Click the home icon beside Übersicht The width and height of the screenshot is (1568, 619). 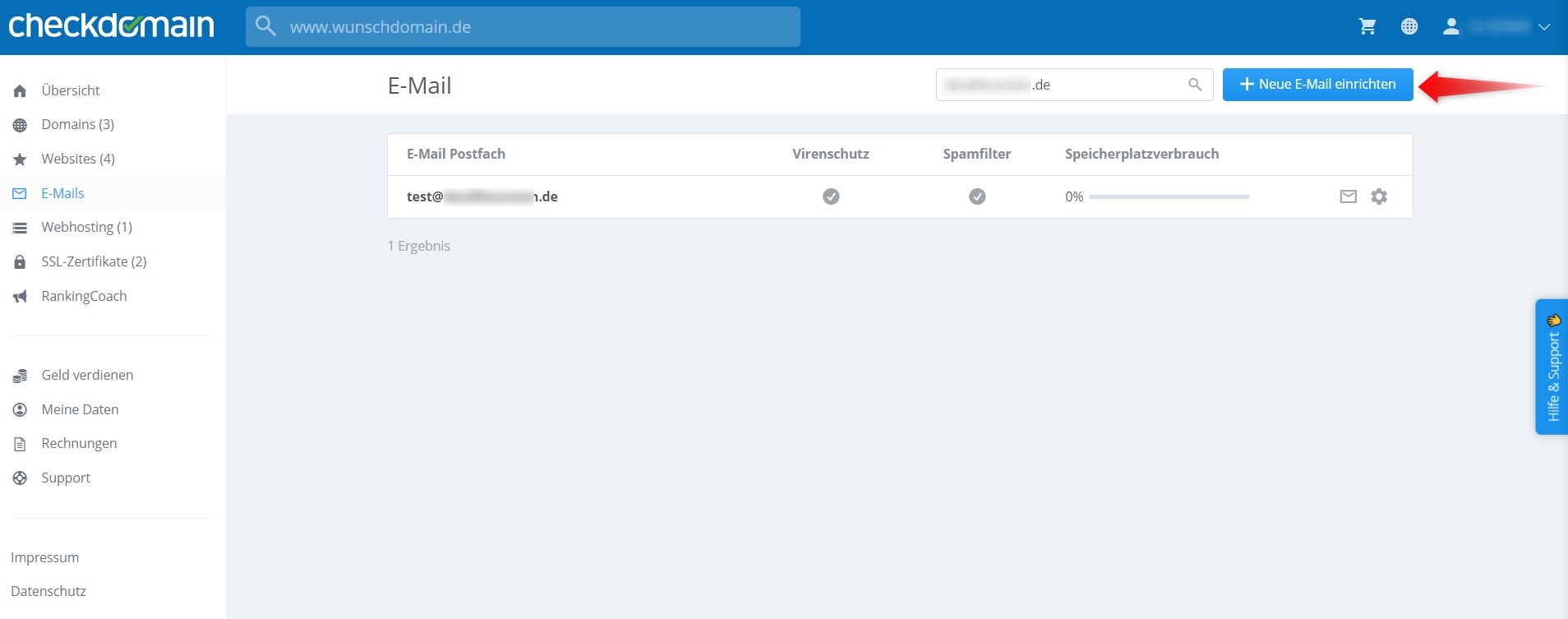[20, 91]
